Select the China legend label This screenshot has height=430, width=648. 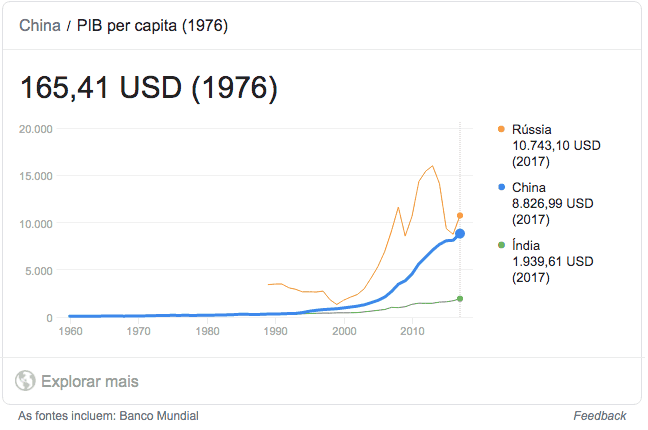click(529, 187)
